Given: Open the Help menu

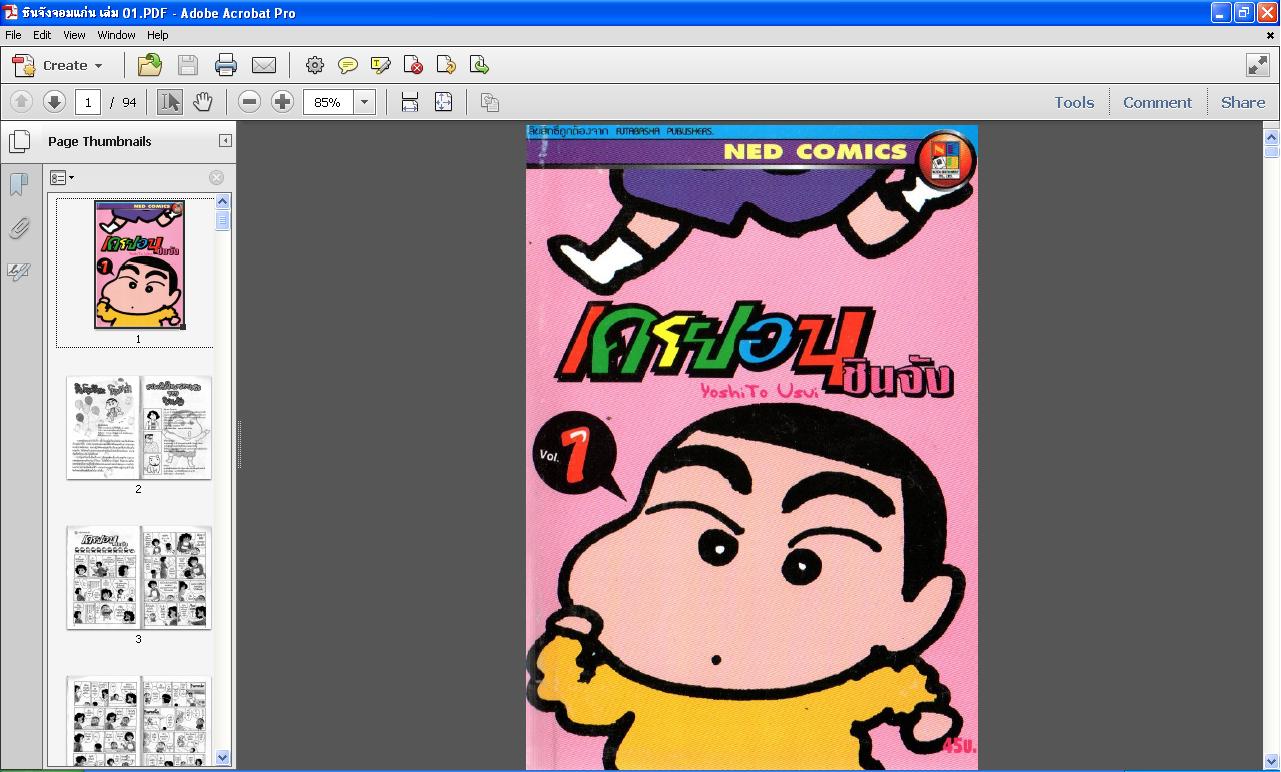Looking at the screenshot, I should point(157,34).
